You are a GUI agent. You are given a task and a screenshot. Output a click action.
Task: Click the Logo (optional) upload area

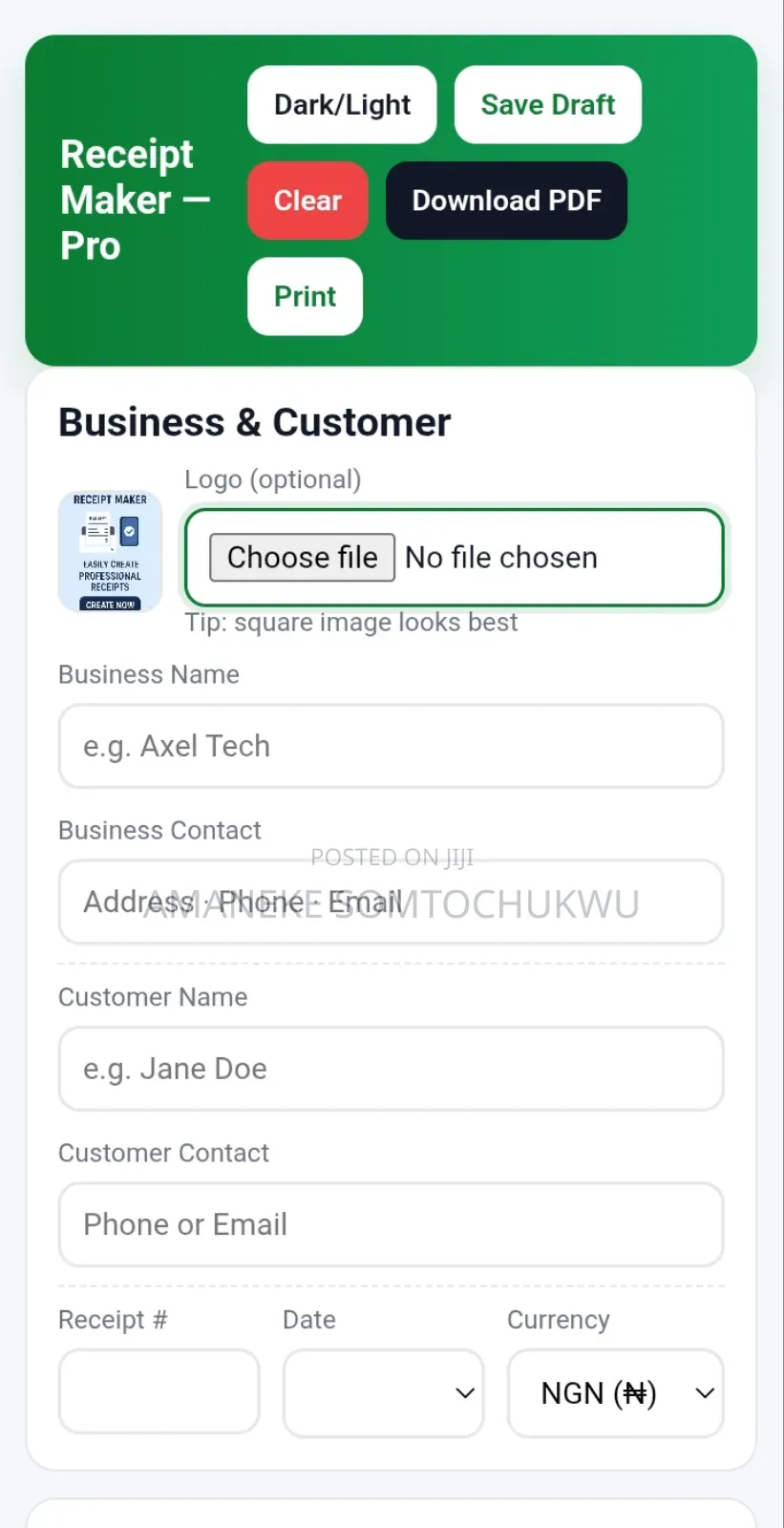pyautogui.click(x=454, y=557)
